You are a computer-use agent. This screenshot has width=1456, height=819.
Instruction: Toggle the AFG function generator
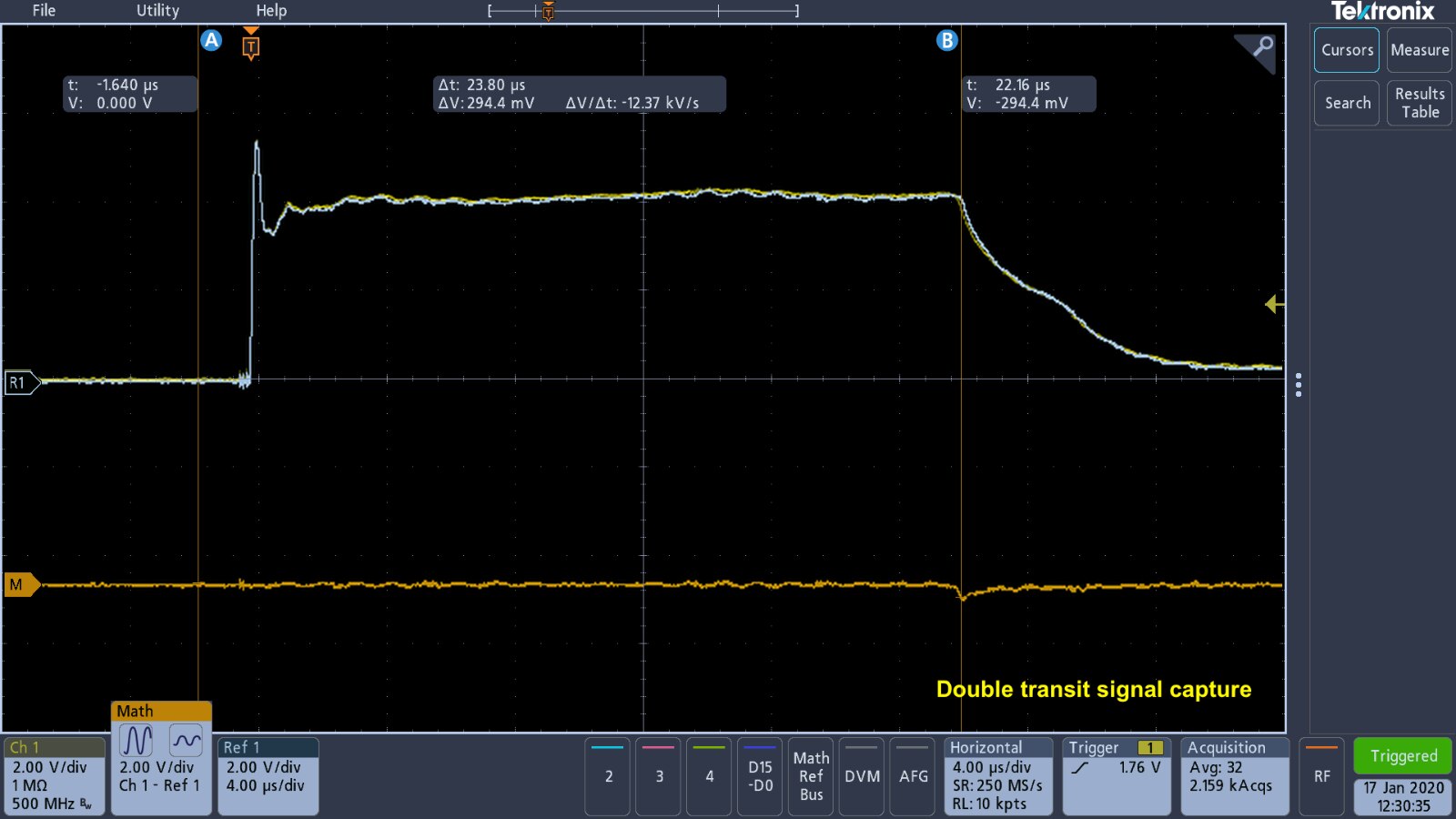click(913, 776)
